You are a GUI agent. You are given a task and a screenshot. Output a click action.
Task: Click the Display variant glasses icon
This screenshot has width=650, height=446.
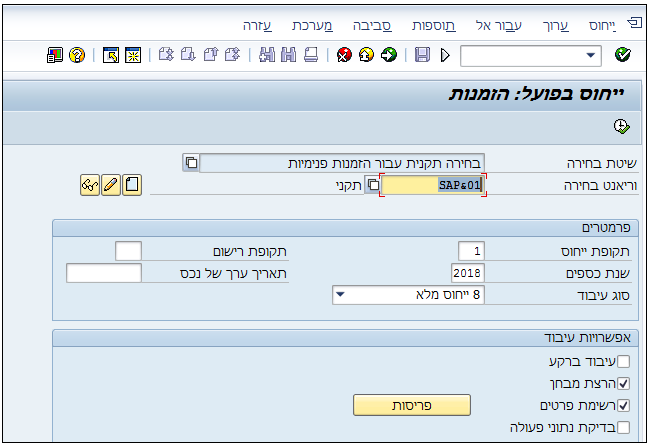(90, 185)
